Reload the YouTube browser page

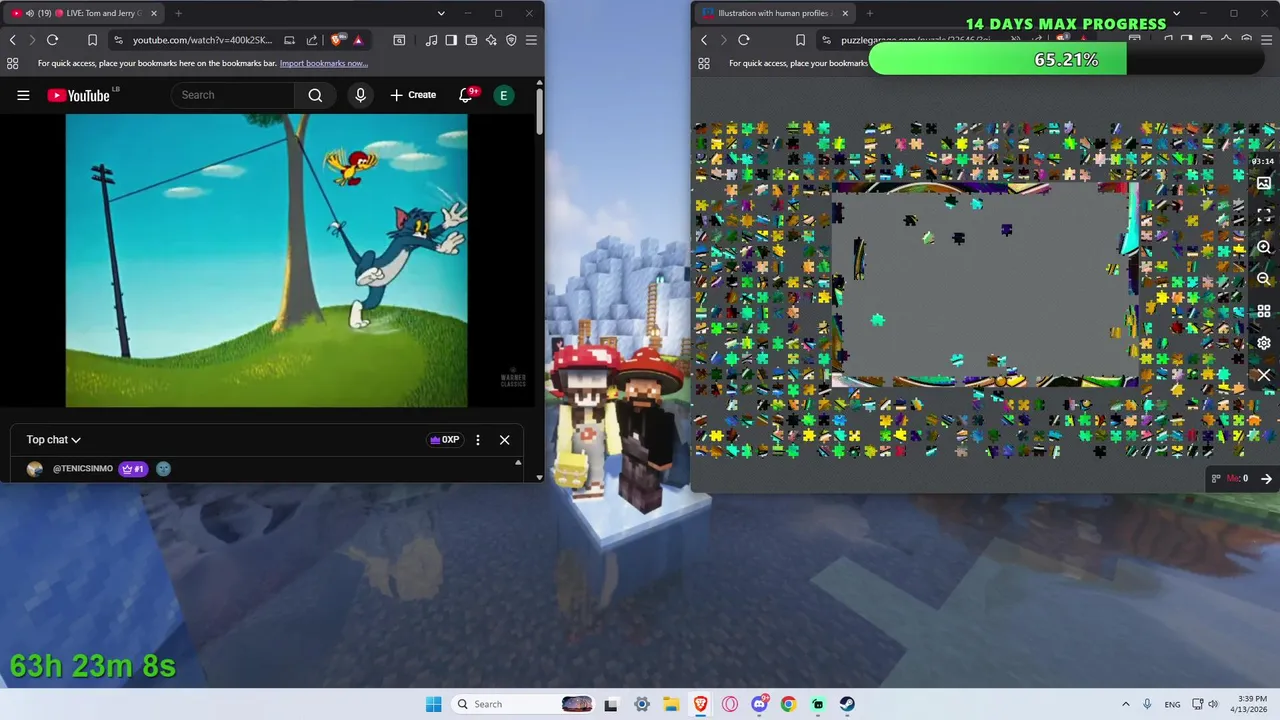tap(52, 40)
